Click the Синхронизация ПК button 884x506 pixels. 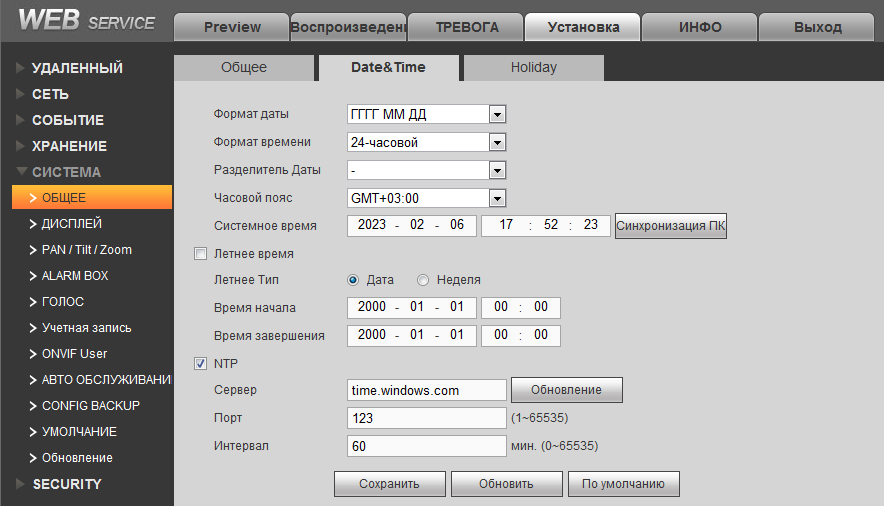click(670, 226)
